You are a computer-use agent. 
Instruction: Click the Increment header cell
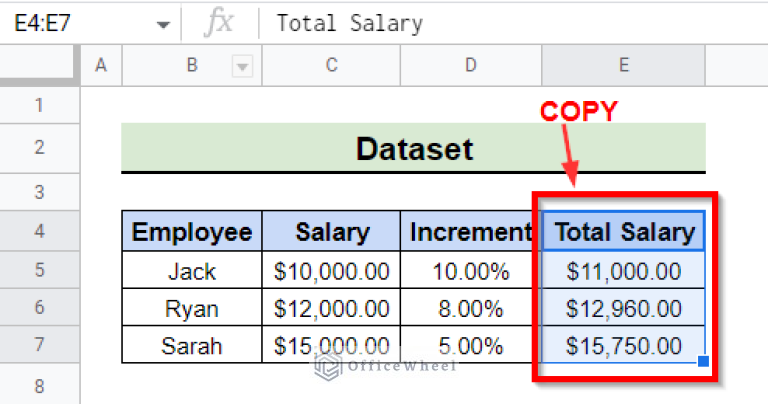pyautogui.click(x=471, y=231)
